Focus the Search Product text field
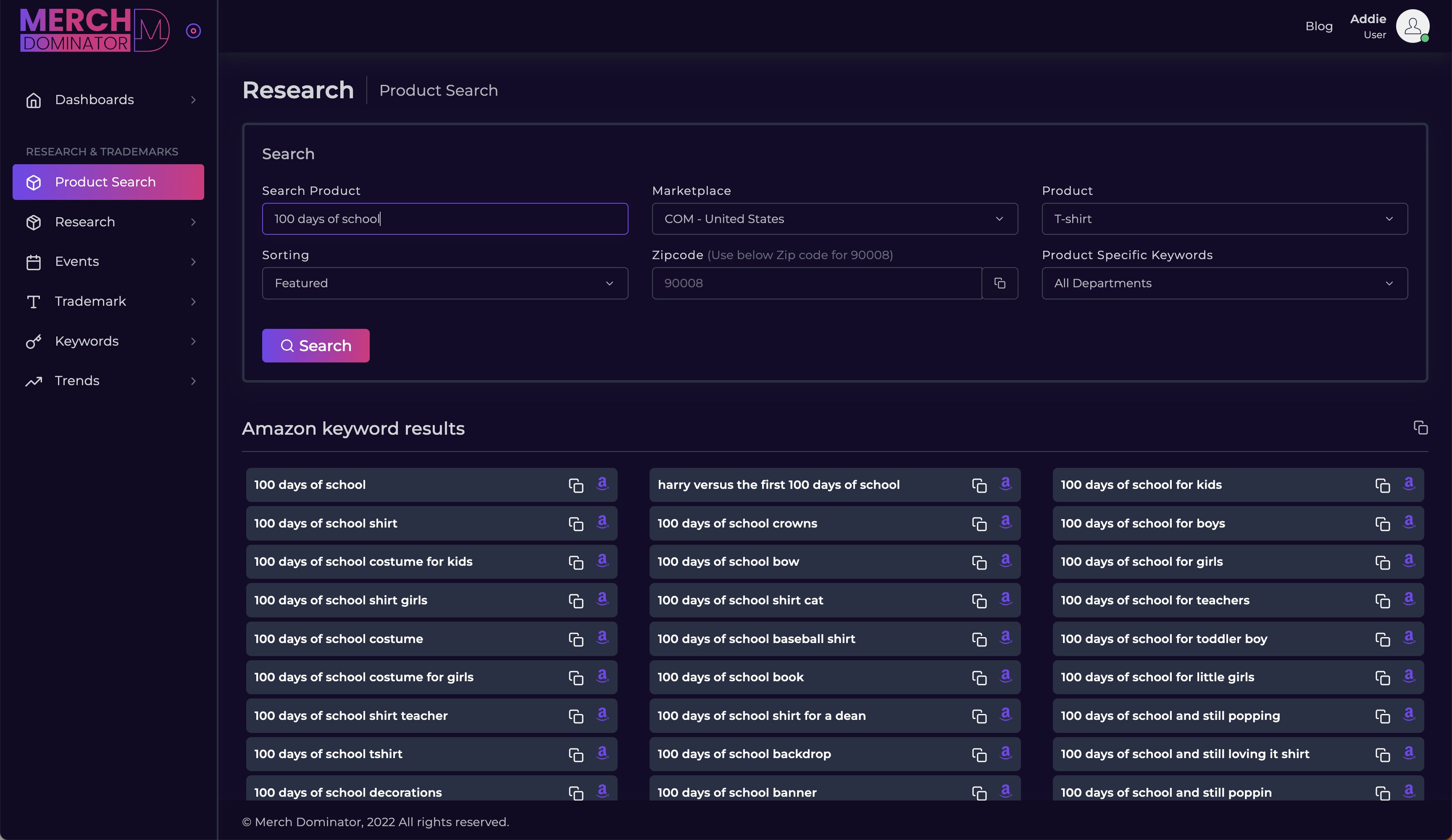The image size is (1452, 840). [444, 219]
